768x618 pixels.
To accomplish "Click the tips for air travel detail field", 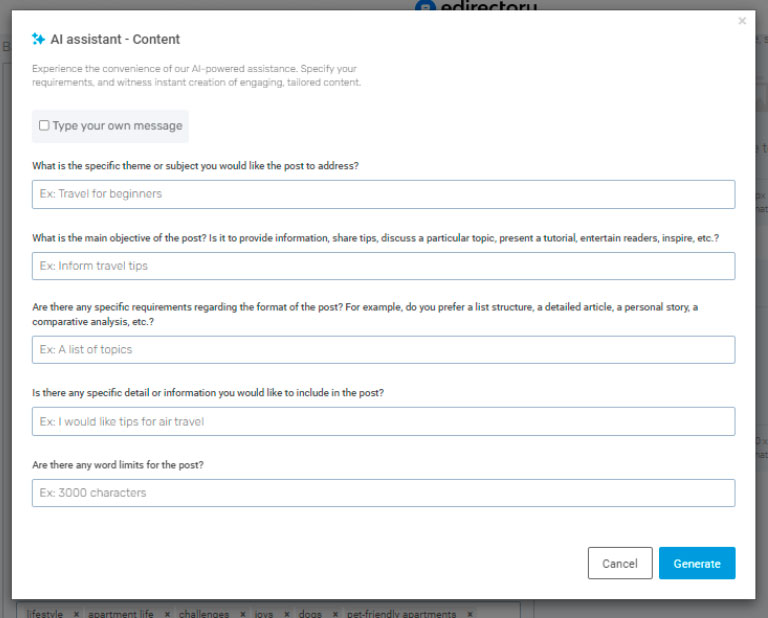I will coord(383,421).
